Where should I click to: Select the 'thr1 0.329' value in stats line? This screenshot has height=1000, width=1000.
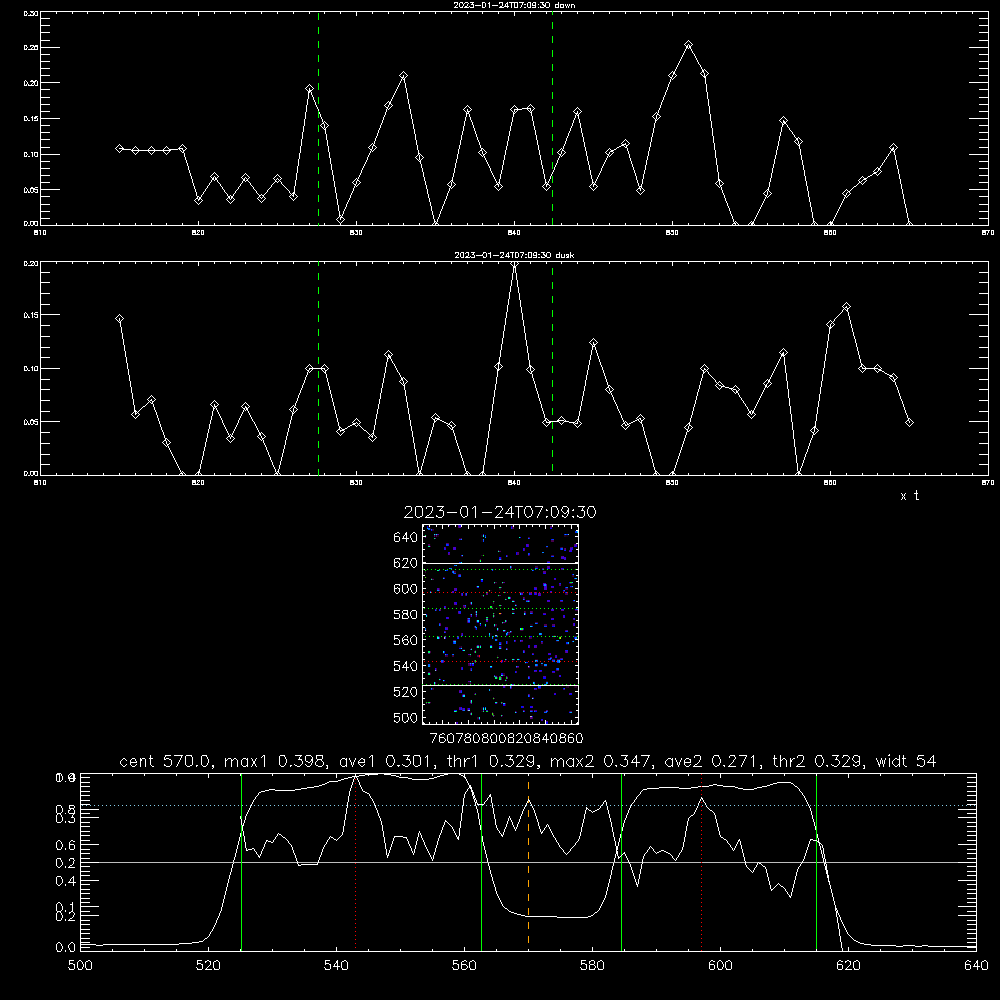click(494, 761)
